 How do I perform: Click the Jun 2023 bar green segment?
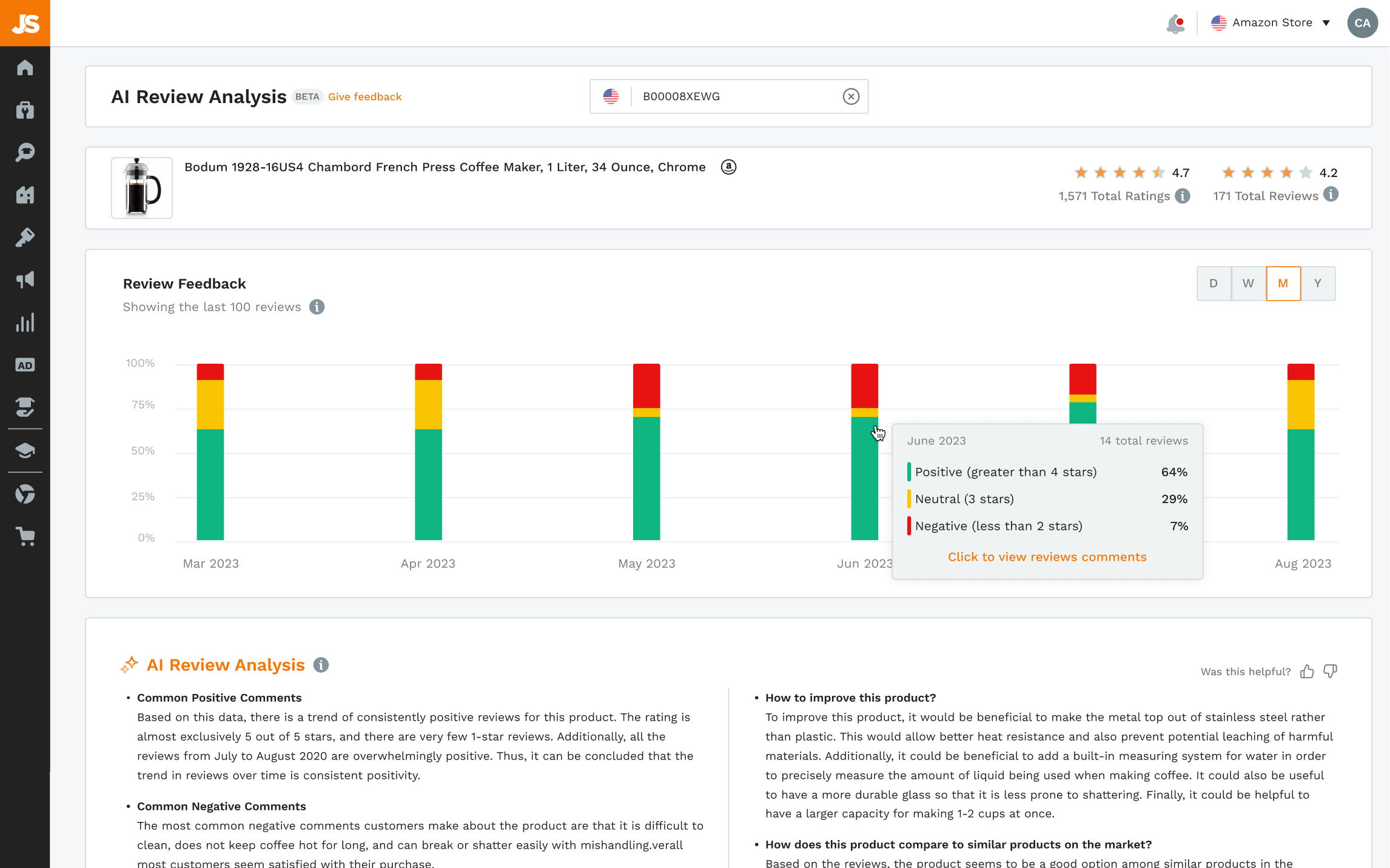pyautogui.click(x=865, y=478)
